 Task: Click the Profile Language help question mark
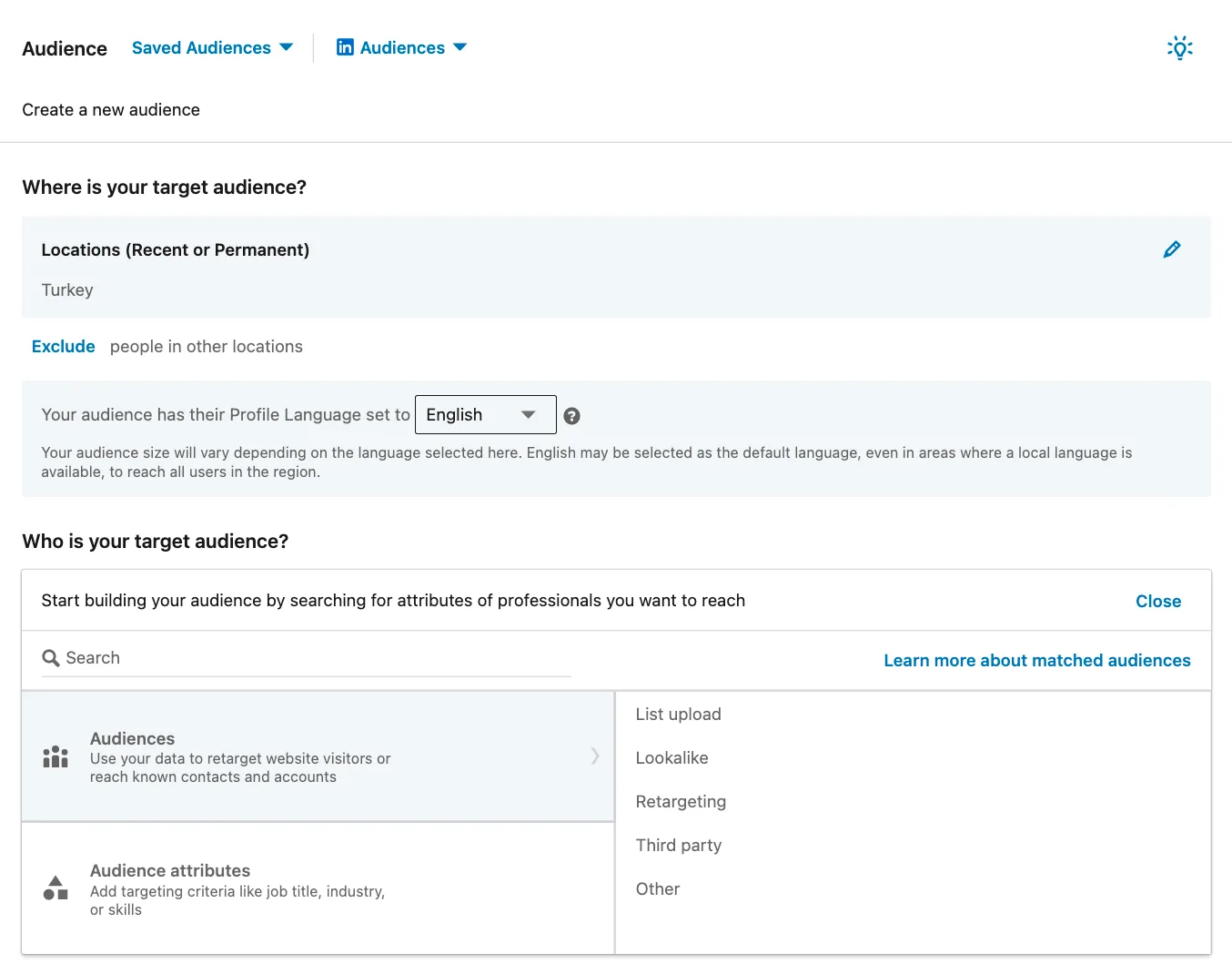point(571,416)
